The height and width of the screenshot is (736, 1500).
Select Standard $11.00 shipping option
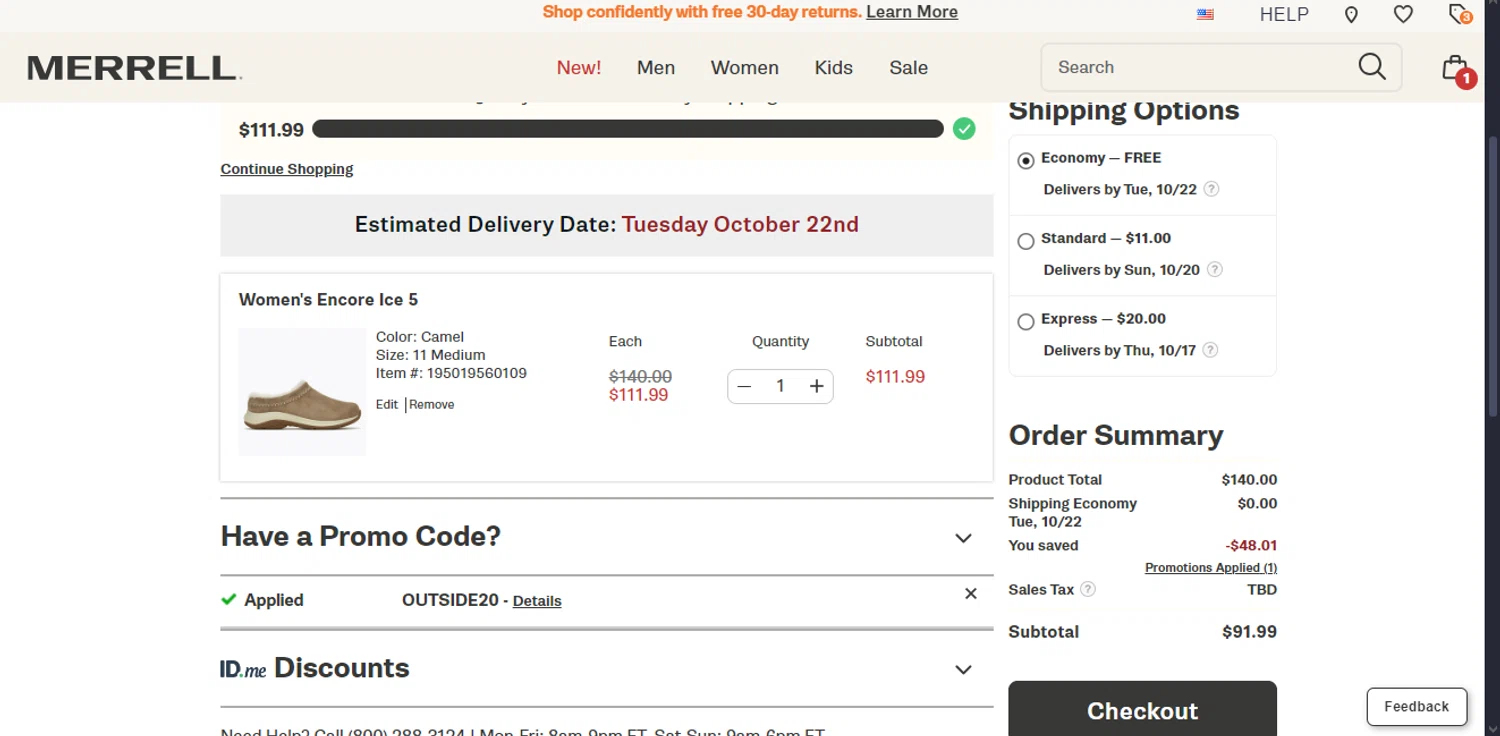[x=1026, y=241]
